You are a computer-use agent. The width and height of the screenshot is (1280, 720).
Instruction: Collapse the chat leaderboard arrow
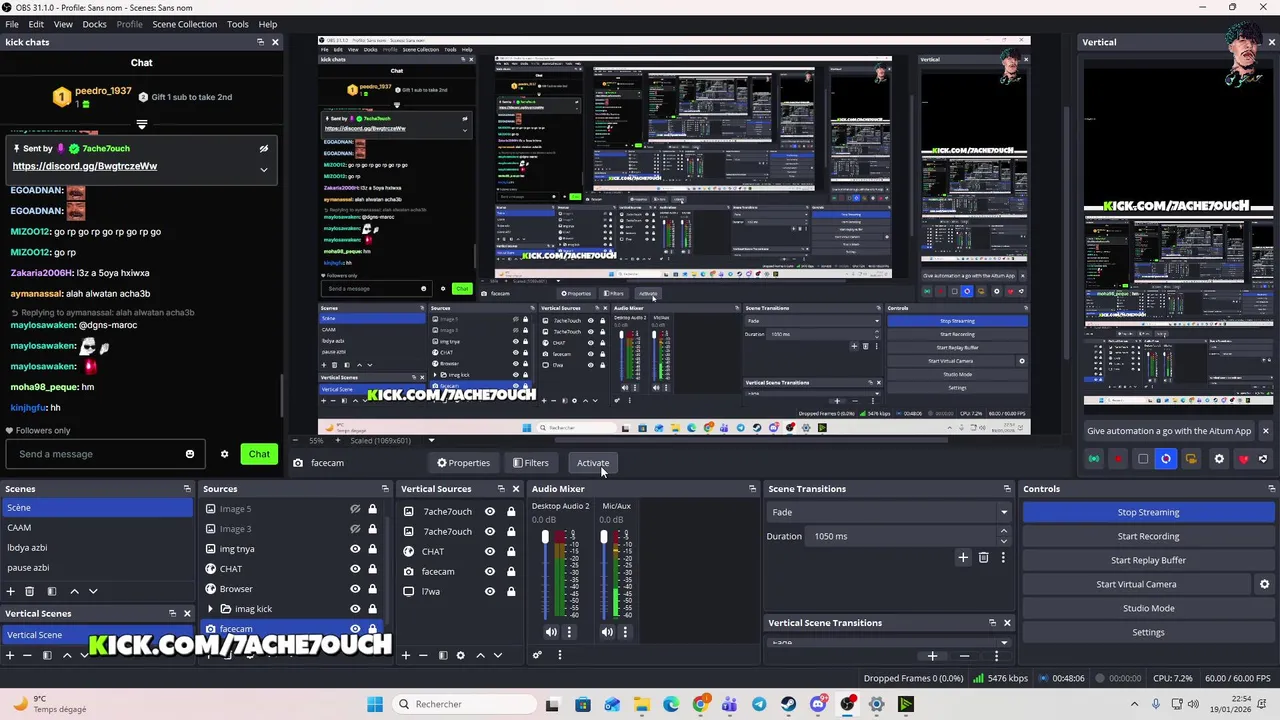(142, 125)
